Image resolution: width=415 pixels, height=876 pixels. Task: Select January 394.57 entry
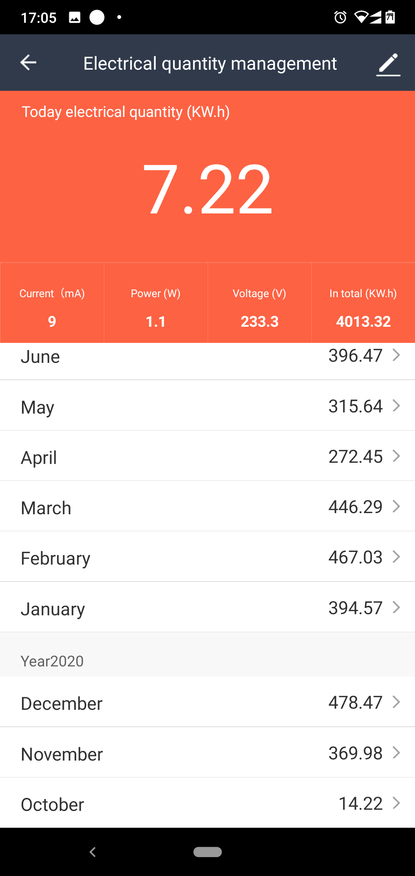pos(207,608)
